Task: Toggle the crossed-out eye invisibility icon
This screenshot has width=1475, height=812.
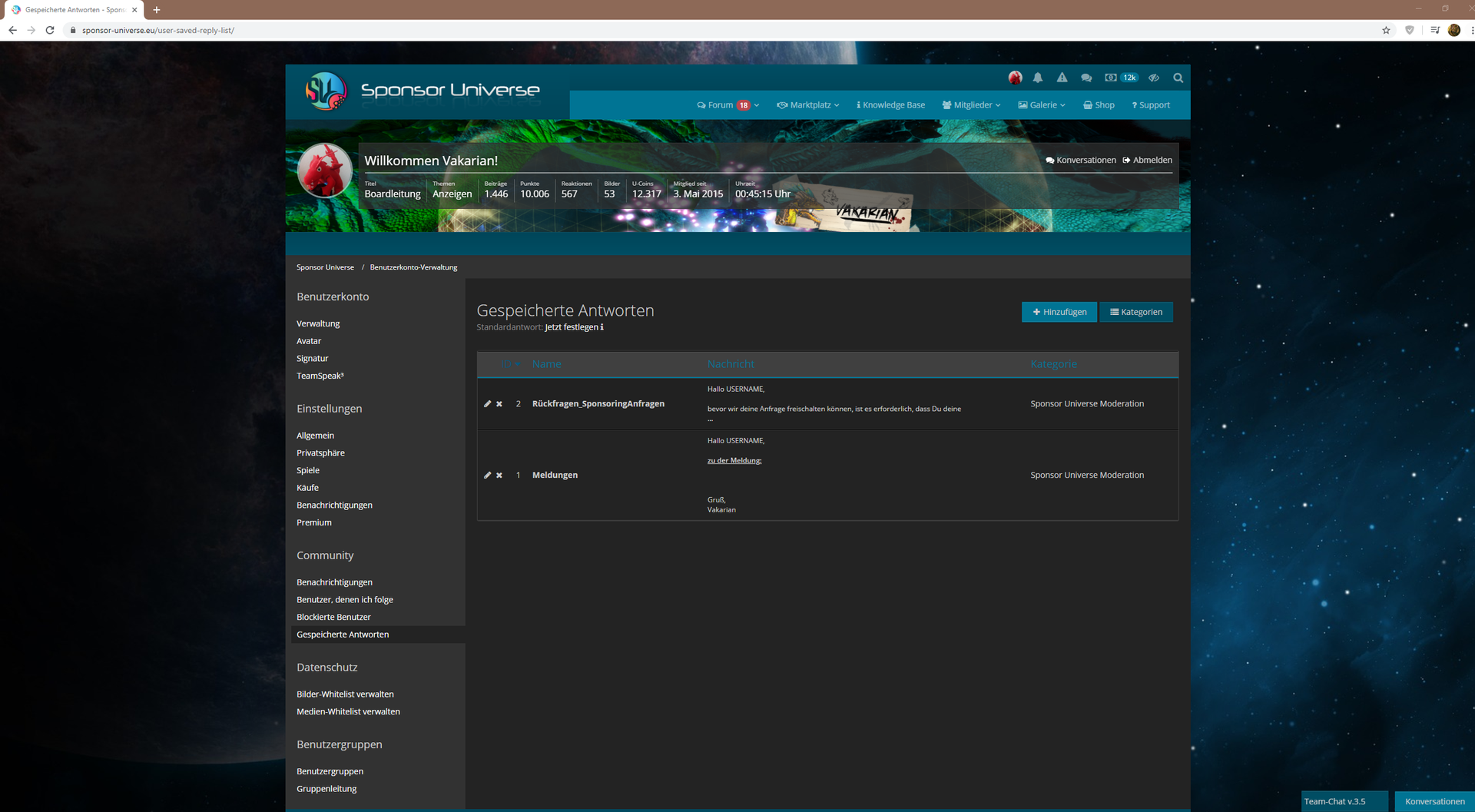Action: pyautogui.click(x=1154, y=78)
